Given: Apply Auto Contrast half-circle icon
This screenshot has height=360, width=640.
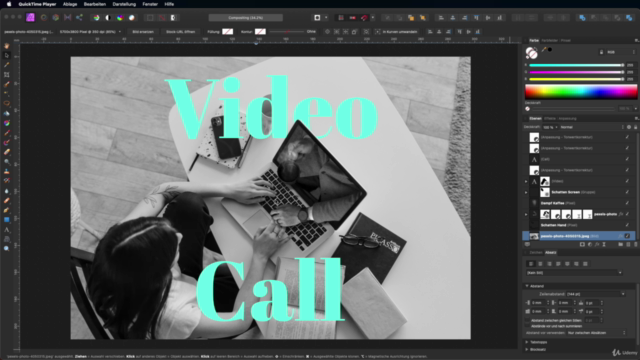Looking at the screenshot, I should click(108, 18).
